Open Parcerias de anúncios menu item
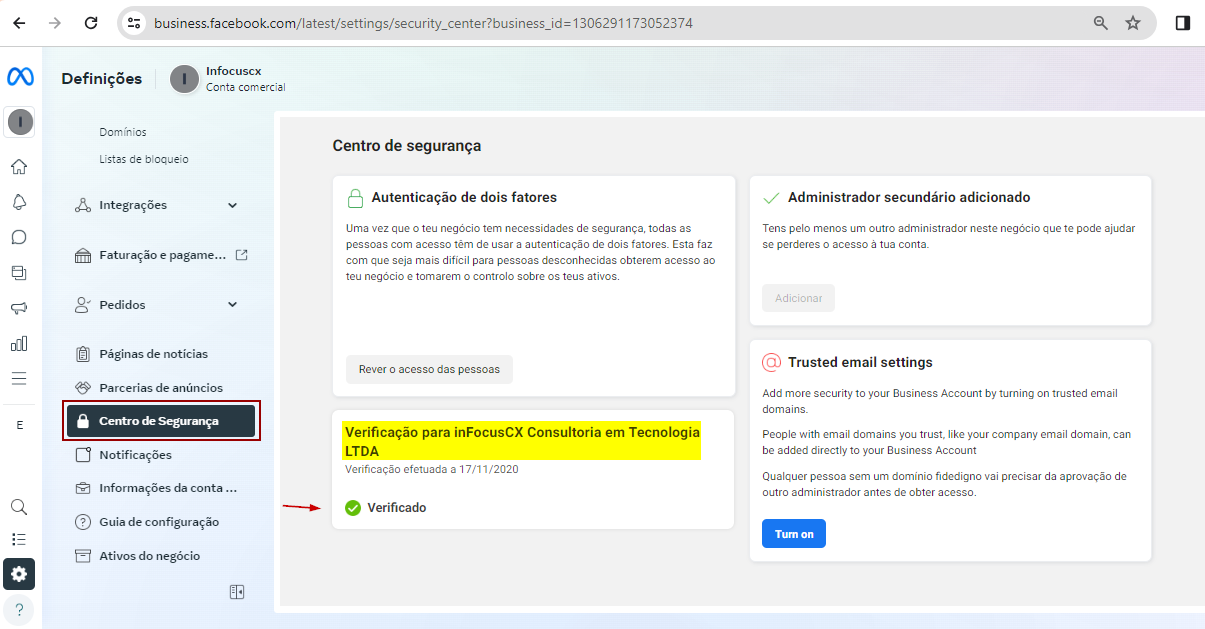The height and width of the screenshot is (629, 1205). coord(160,388)
